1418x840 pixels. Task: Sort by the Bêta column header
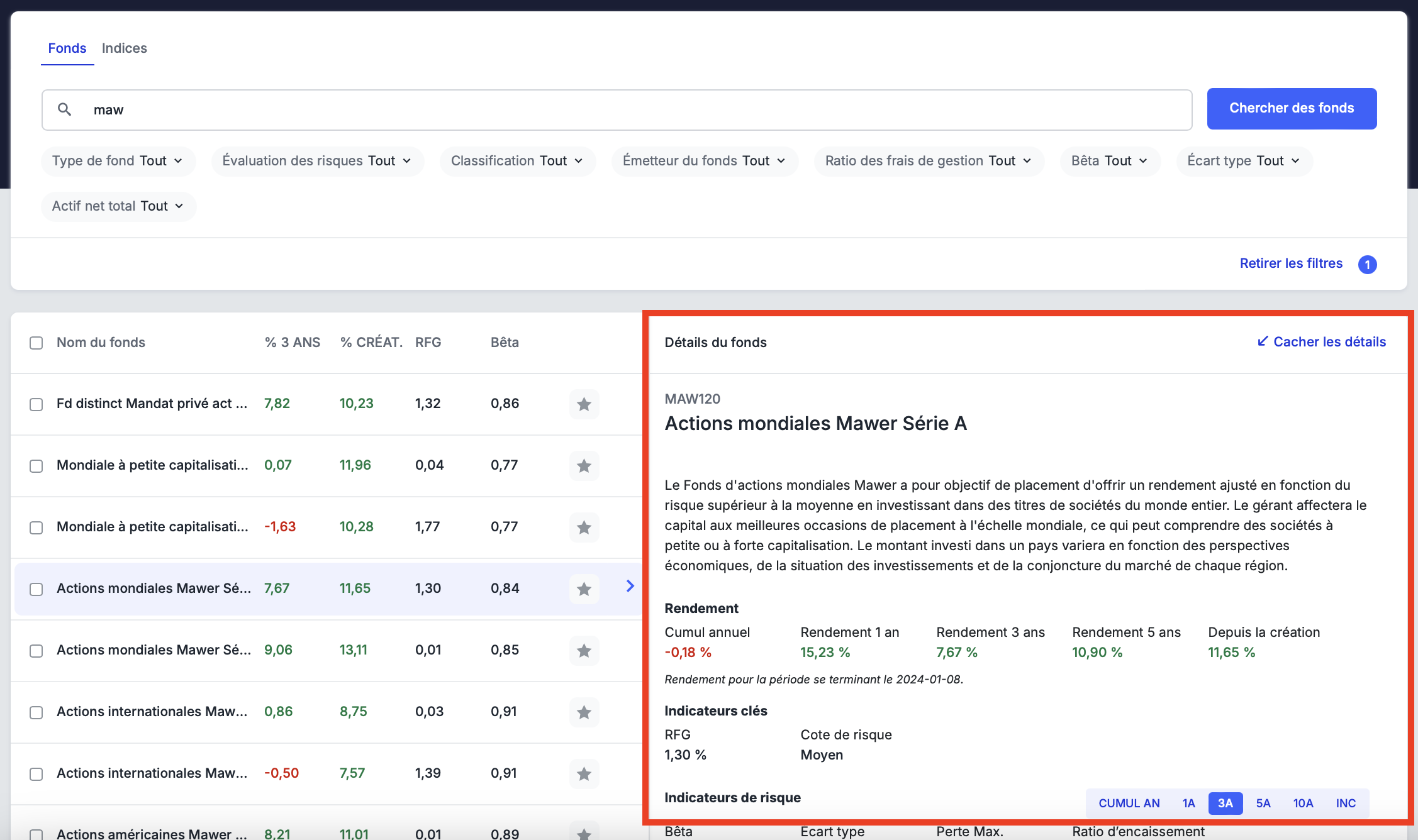point(505,343)
